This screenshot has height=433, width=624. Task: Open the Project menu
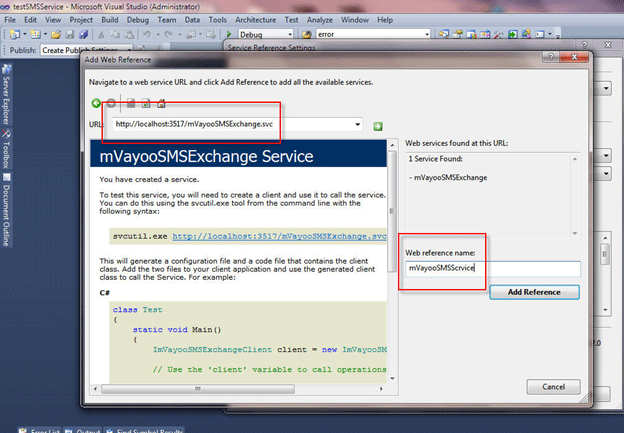point(81,20)
